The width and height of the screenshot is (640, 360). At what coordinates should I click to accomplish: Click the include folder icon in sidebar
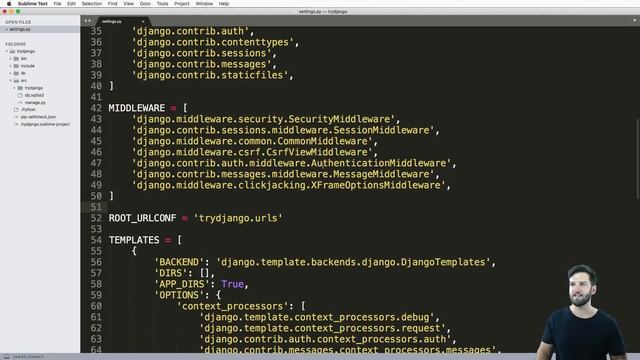coord(16,66)
